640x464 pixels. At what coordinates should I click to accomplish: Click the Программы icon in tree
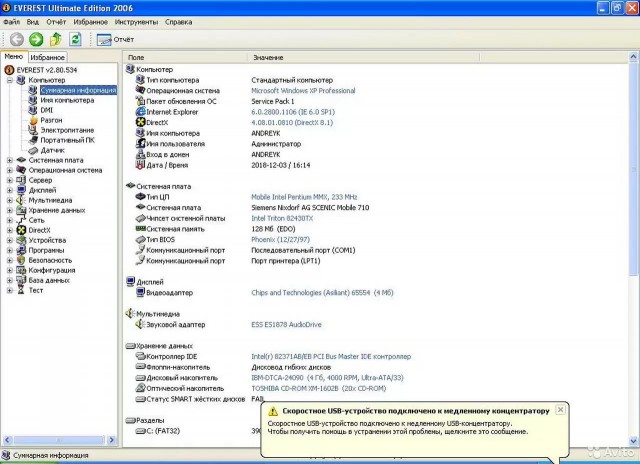tap(21, 250)
